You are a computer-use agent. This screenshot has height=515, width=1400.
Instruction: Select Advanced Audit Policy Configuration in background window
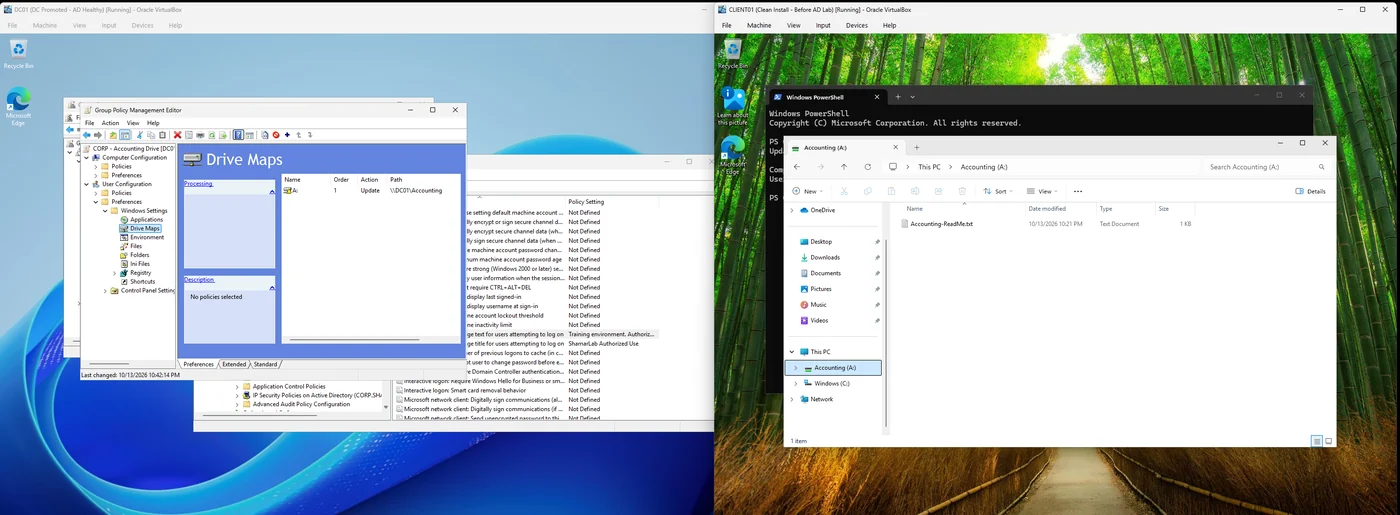[x=301, y=404]
